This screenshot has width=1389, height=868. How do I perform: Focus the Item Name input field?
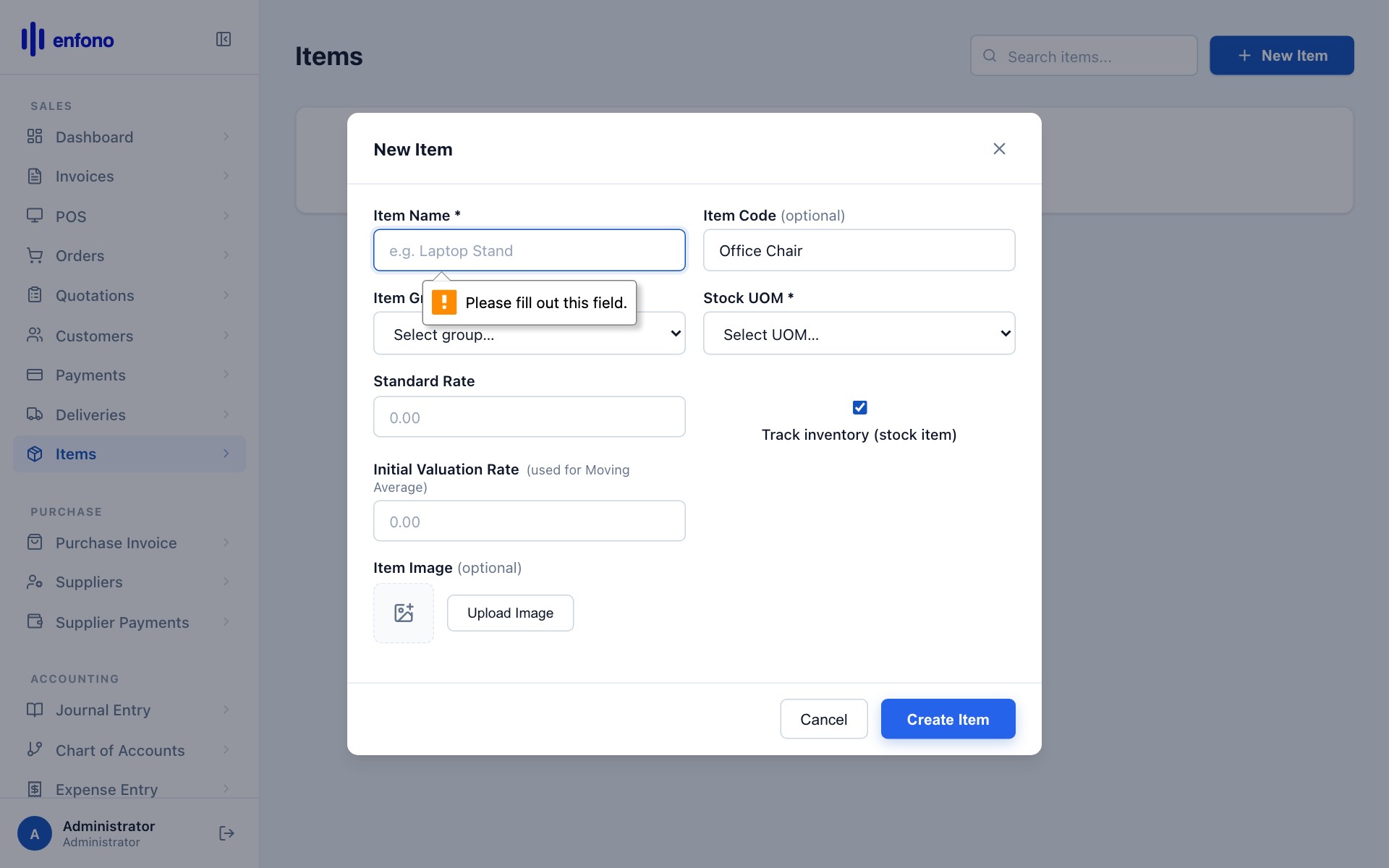[x=529, y=250]
